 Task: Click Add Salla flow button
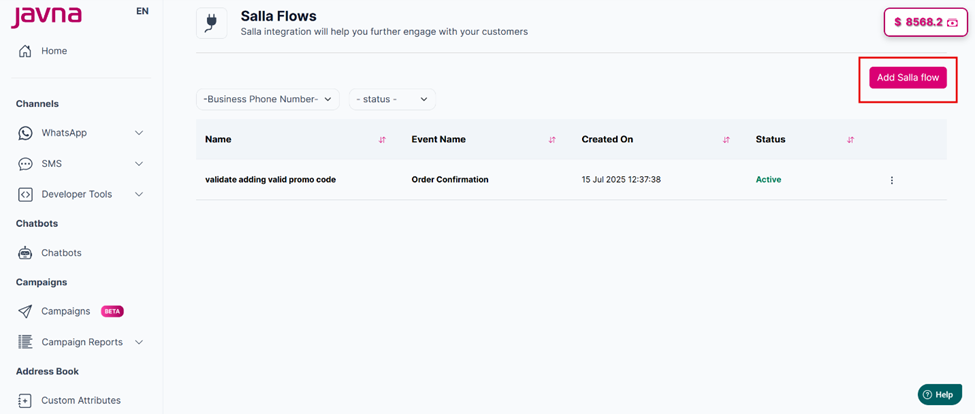(x=908, y=78)
